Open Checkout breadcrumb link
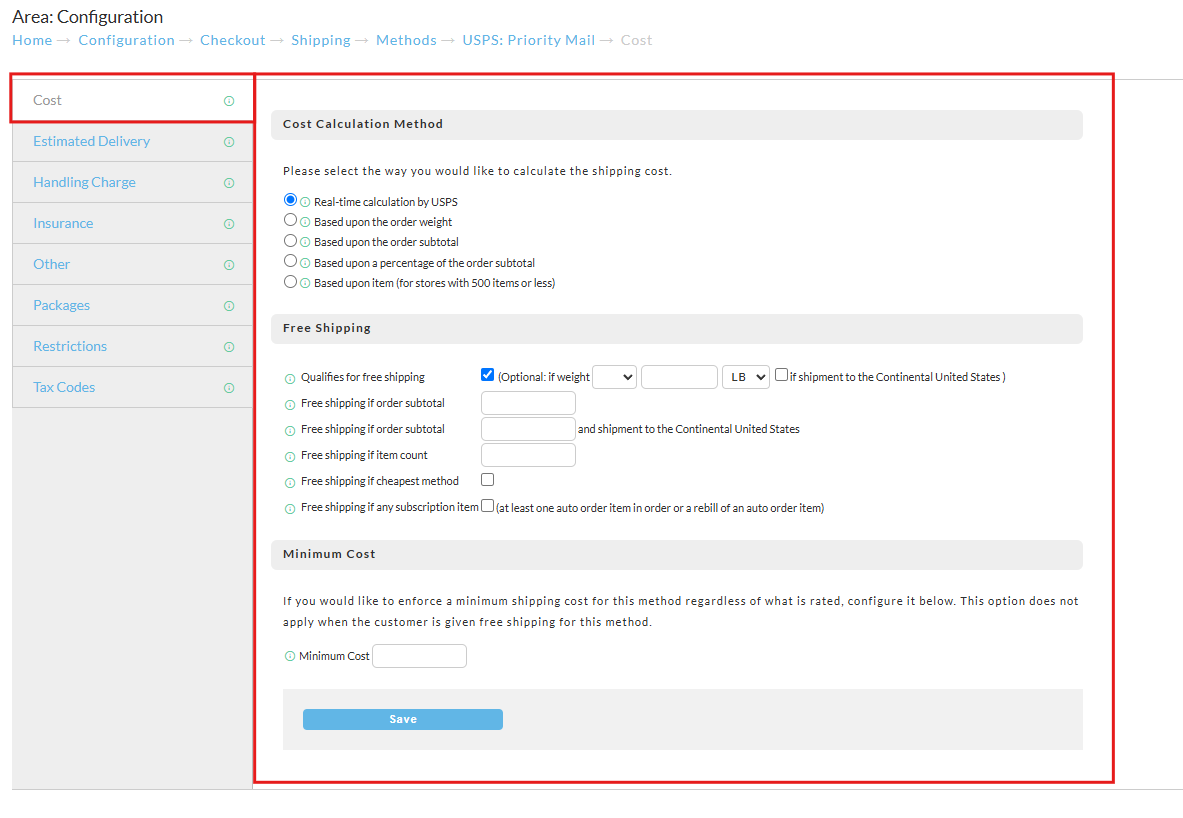 [x=232, y=40]
